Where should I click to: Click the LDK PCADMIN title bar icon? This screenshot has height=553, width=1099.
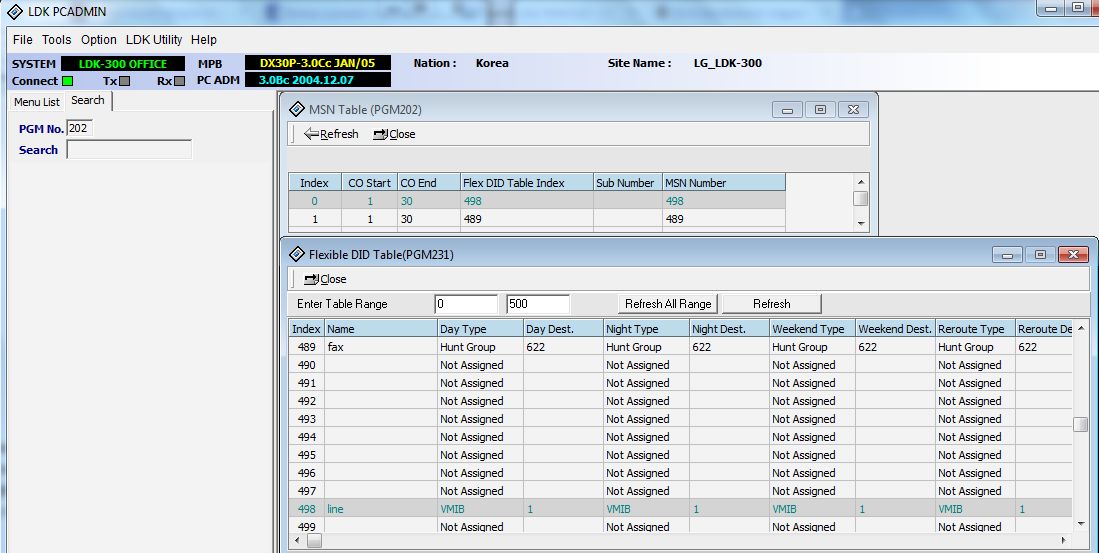click(14, 12)
